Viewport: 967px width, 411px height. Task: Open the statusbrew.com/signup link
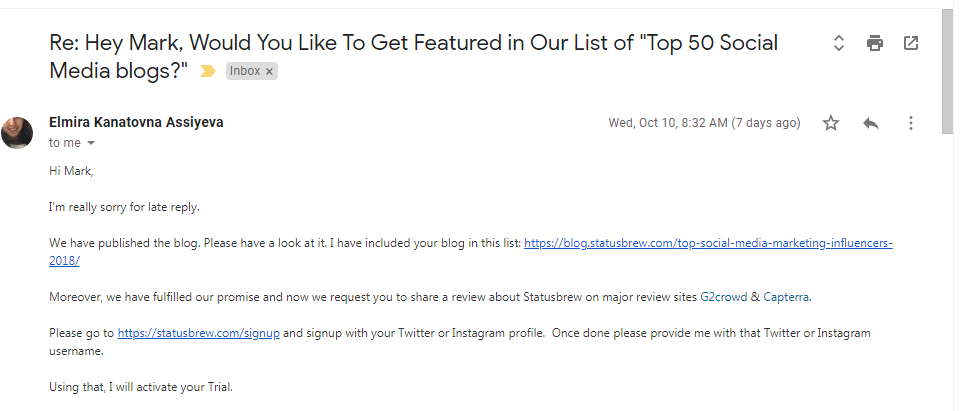pos(198,332)
